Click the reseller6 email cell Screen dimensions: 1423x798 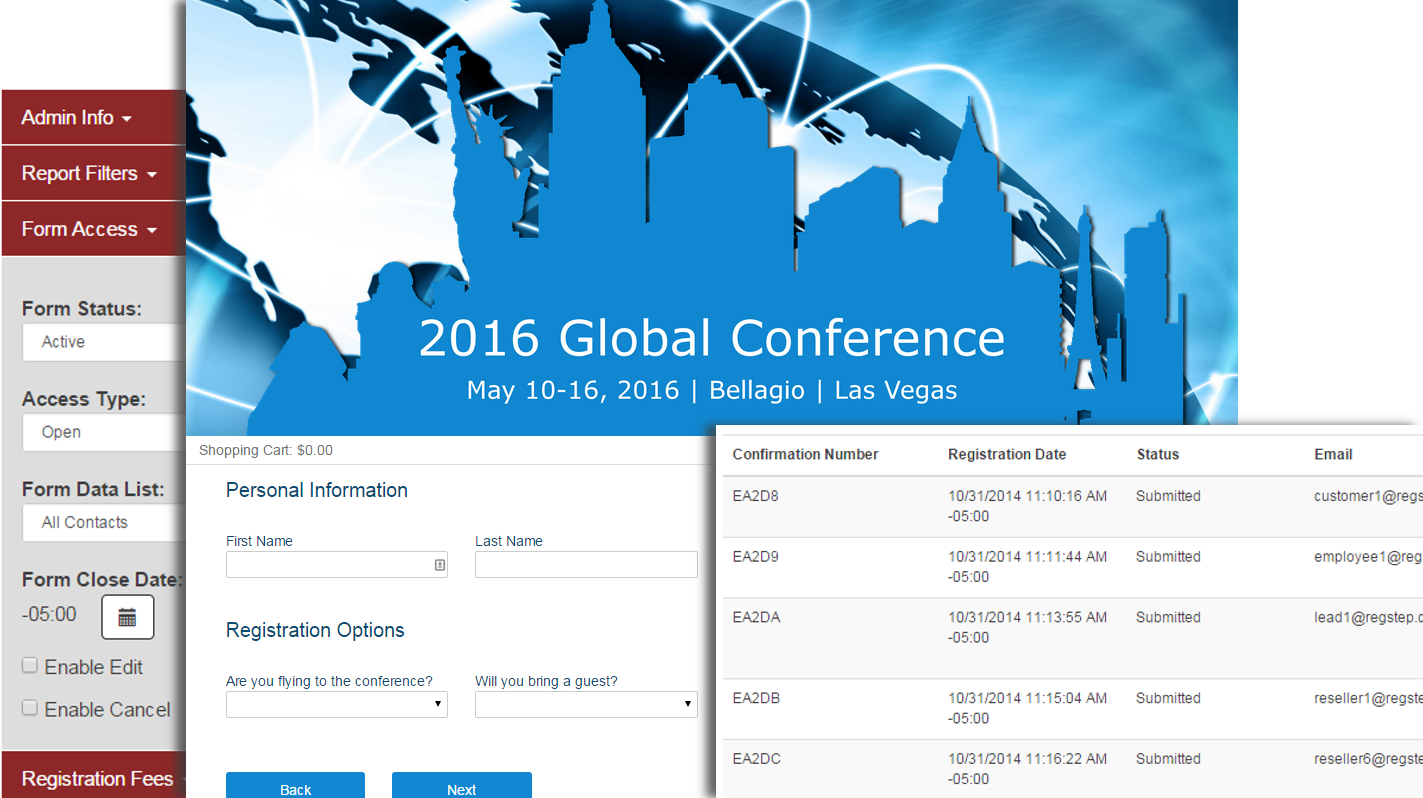point(1368,759)
